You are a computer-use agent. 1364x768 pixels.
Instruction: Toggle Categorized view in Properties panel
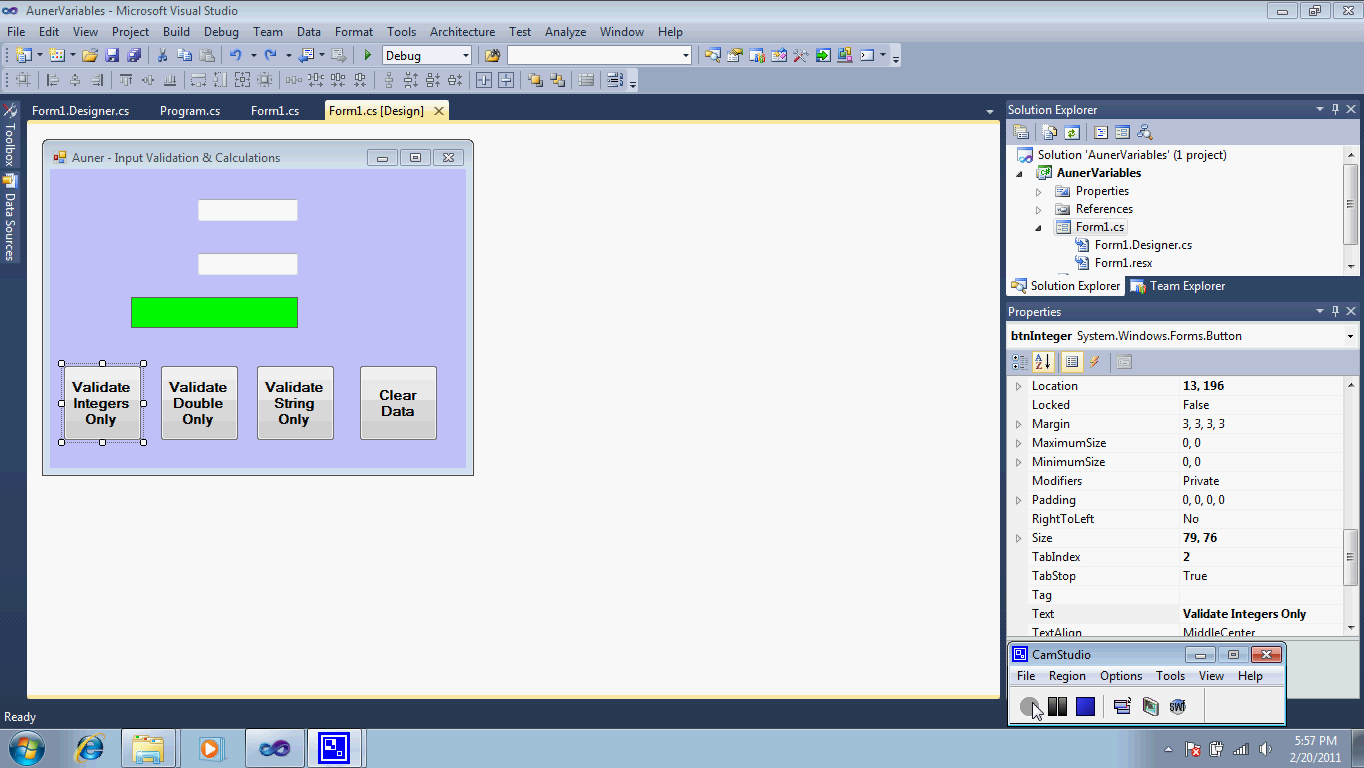(1019, 362)
